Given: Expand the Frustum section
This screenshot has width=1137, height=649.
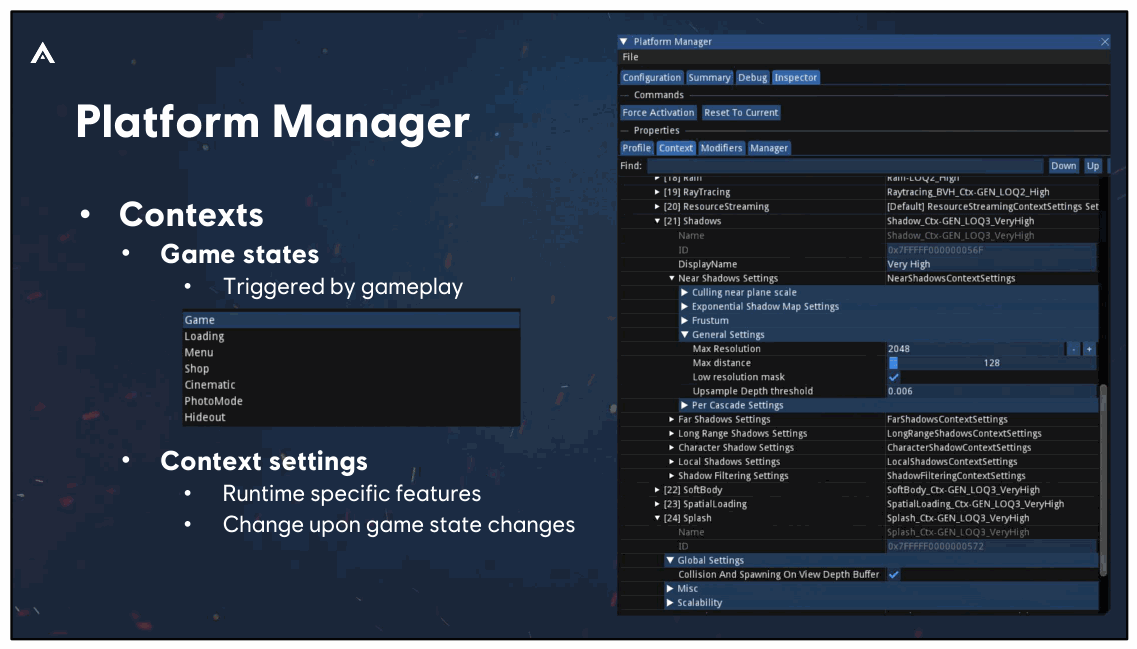Looking at the screenshot, I should pos(685,321).
